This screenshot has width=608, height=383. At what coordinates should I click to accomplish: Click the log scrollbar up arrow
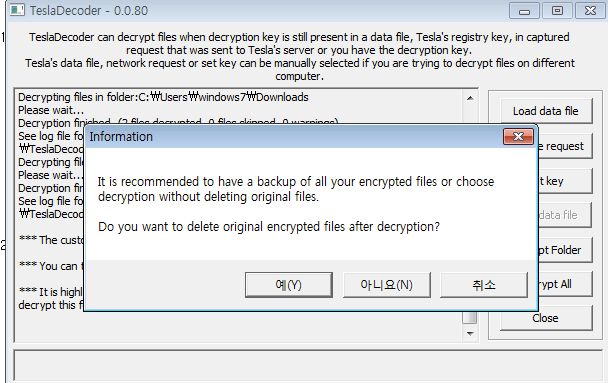[x=470, y=98]
